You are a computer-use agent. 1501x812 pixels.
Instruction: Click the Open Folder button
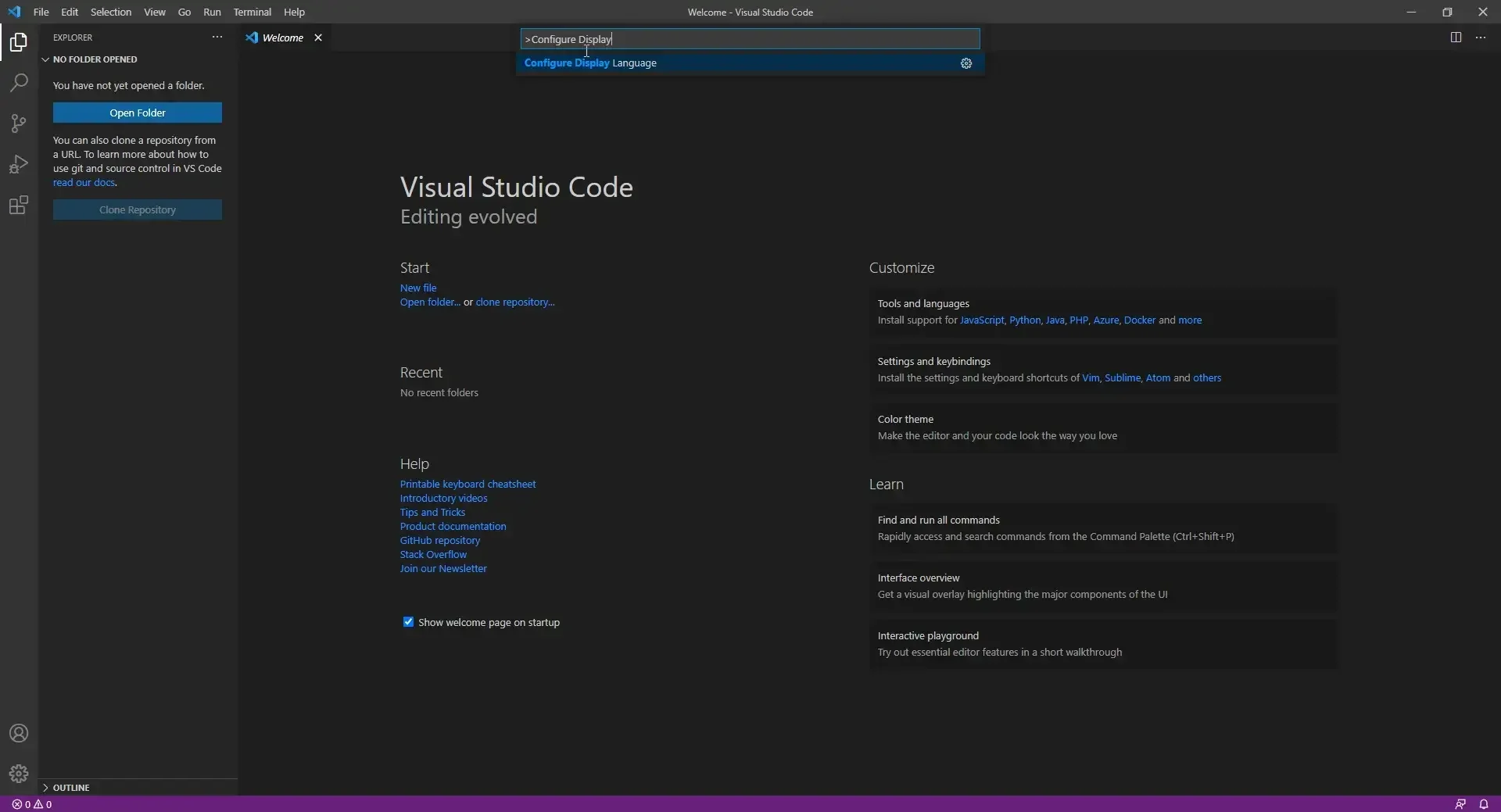pos(138,113)
